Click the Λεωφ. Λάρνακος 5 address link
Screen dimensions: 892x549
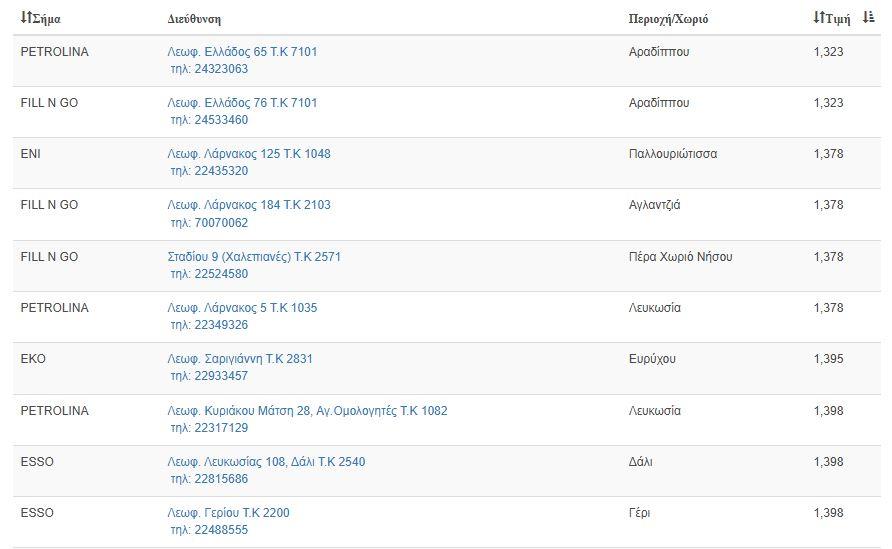pyautogui.click(x=242, y=308)
